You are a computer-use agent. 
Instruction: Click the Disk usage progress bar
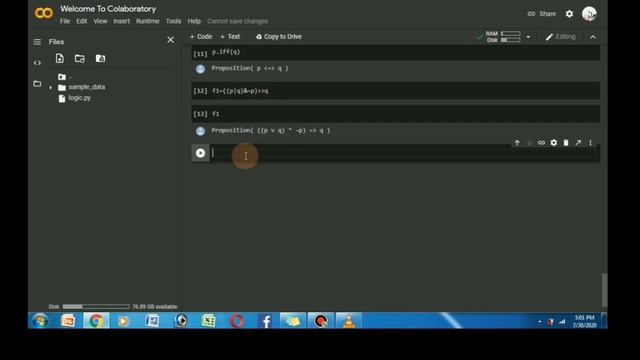[96, 307]
